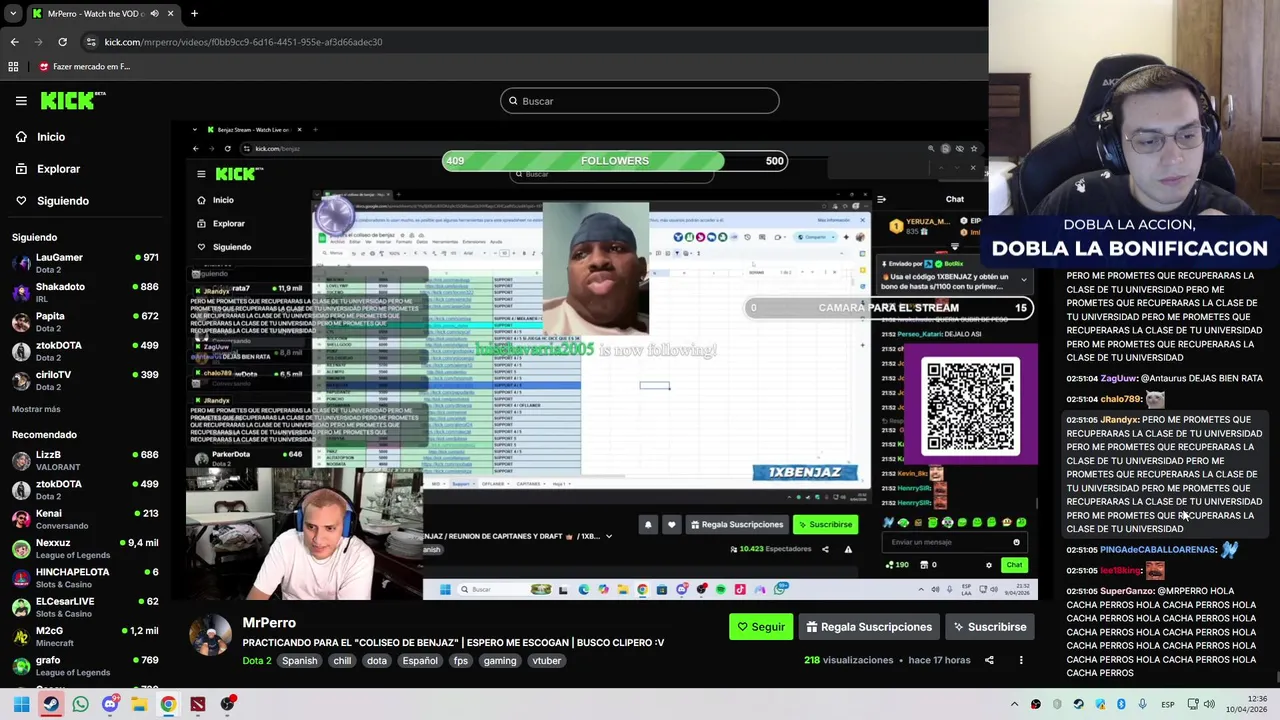Select the dota tag
Image resolution: width=1280 pixels, height=720 pixels.
pyautogui.click(x=377, y=661)
